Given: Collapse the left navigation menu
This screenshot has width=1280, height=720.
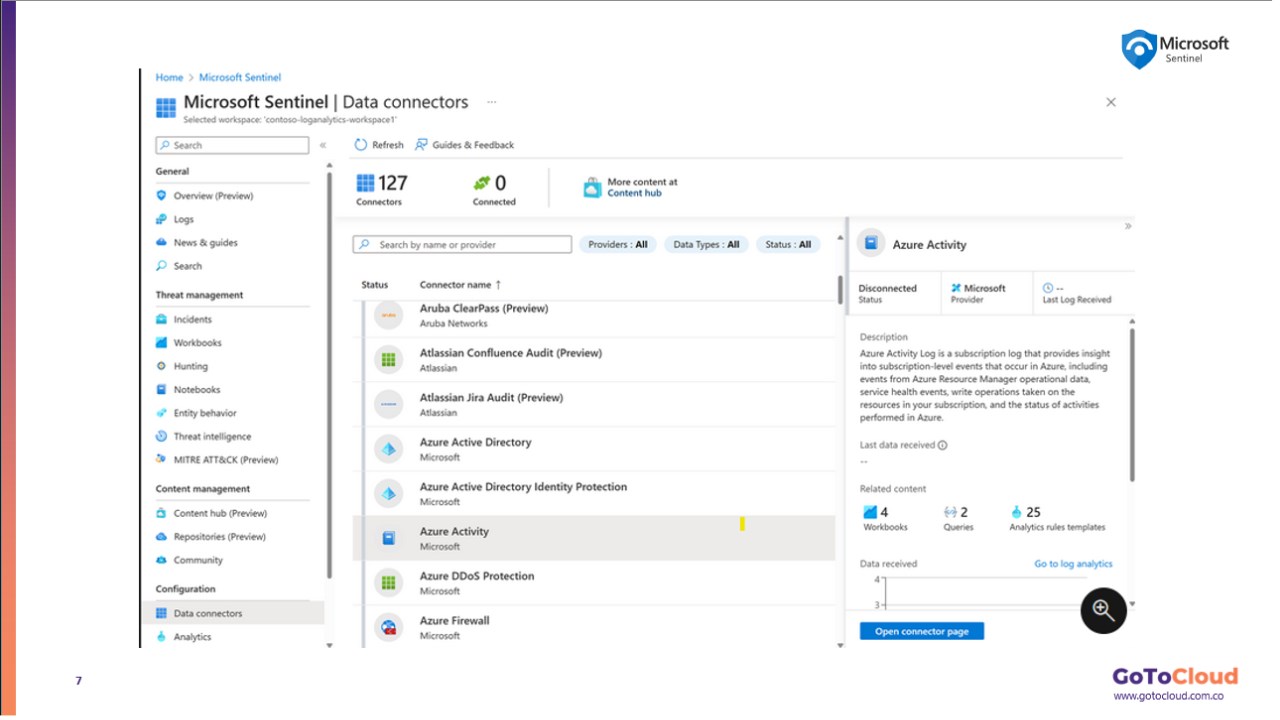Looking at the screenshot, I should [x=323, y=145].
